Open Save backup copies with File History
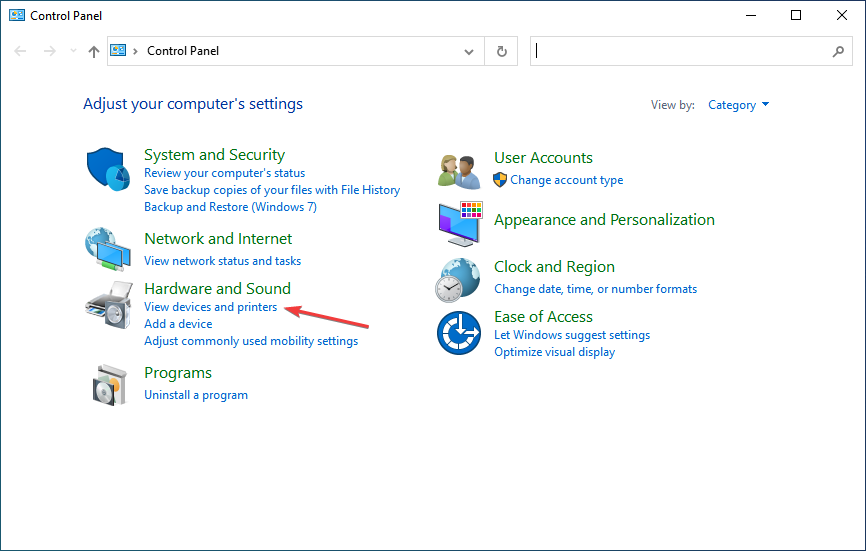The width and height of the screenshot is (866, 551). pos(272,190)
